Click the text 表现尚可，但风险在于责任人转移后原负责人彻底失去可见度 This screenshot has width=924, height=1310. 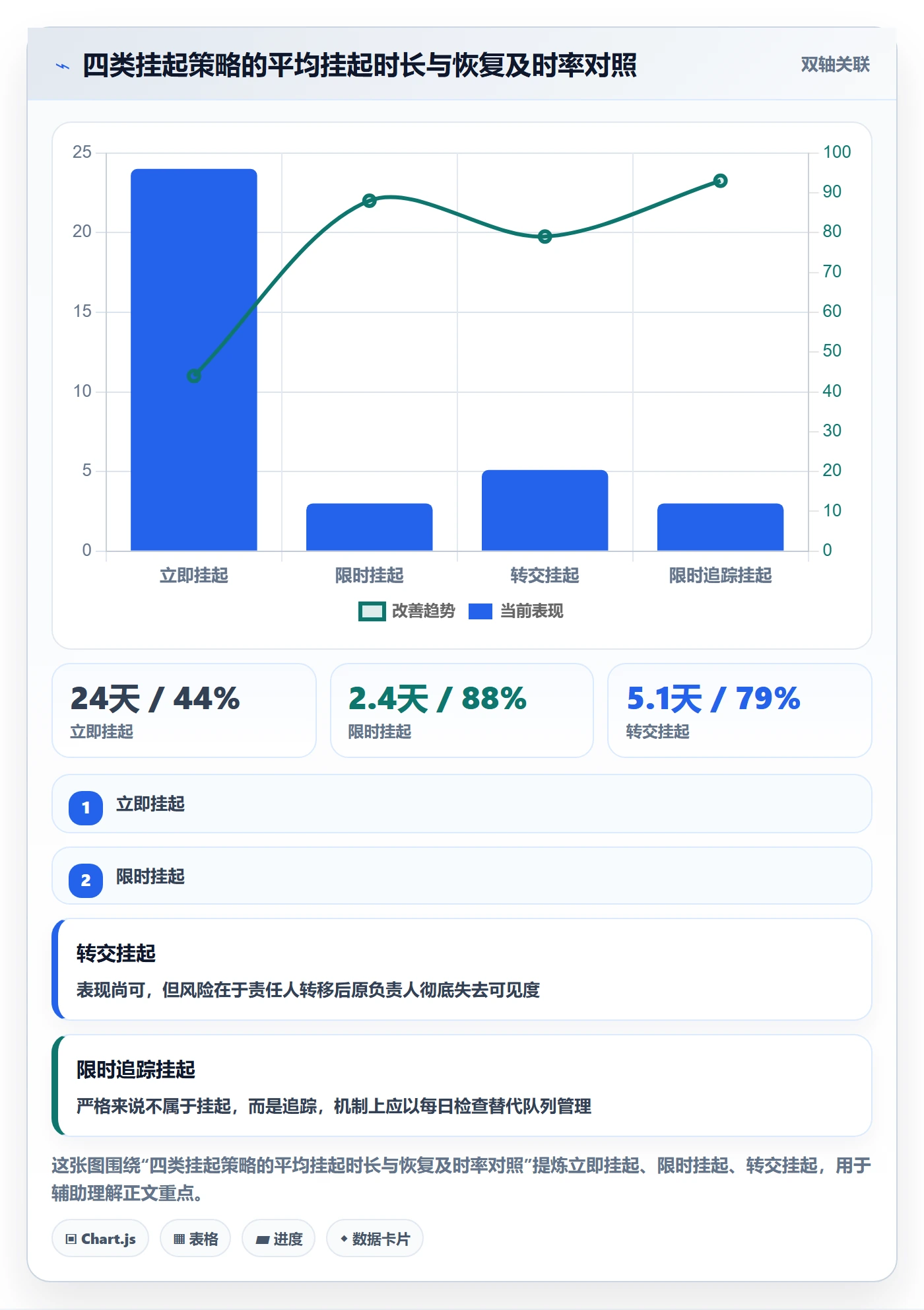click(x=308, y=990)
